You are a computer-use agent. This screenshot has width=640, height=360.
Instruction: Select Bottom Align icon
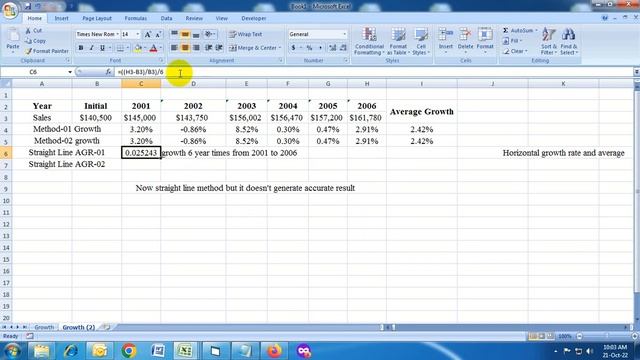tap(196, 34)
